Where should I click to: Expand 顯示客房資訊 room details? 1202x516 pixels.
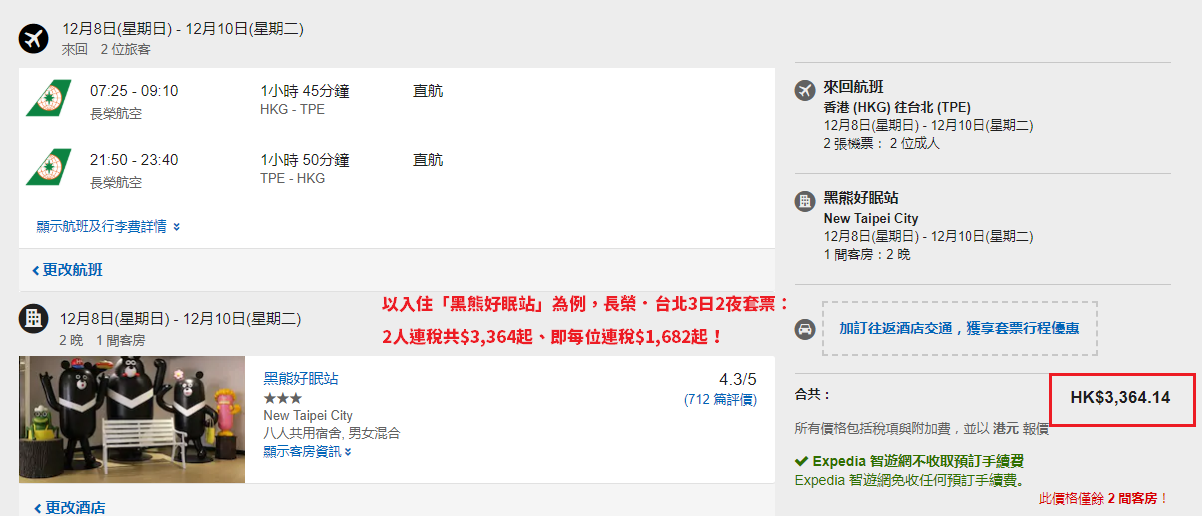coord(308,452)
